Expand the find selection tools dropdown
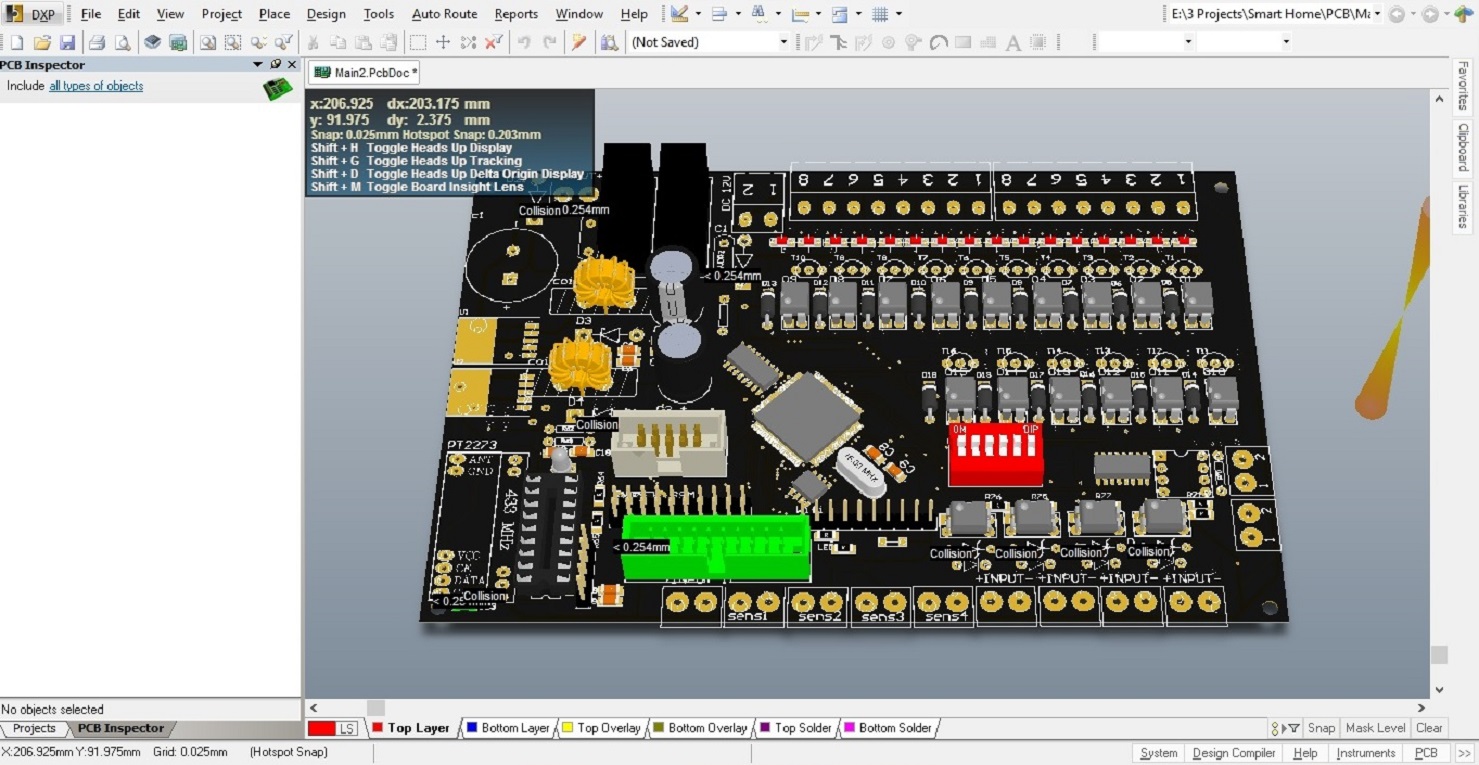The width and height of the screenshot is (1479, 765). 778,14
